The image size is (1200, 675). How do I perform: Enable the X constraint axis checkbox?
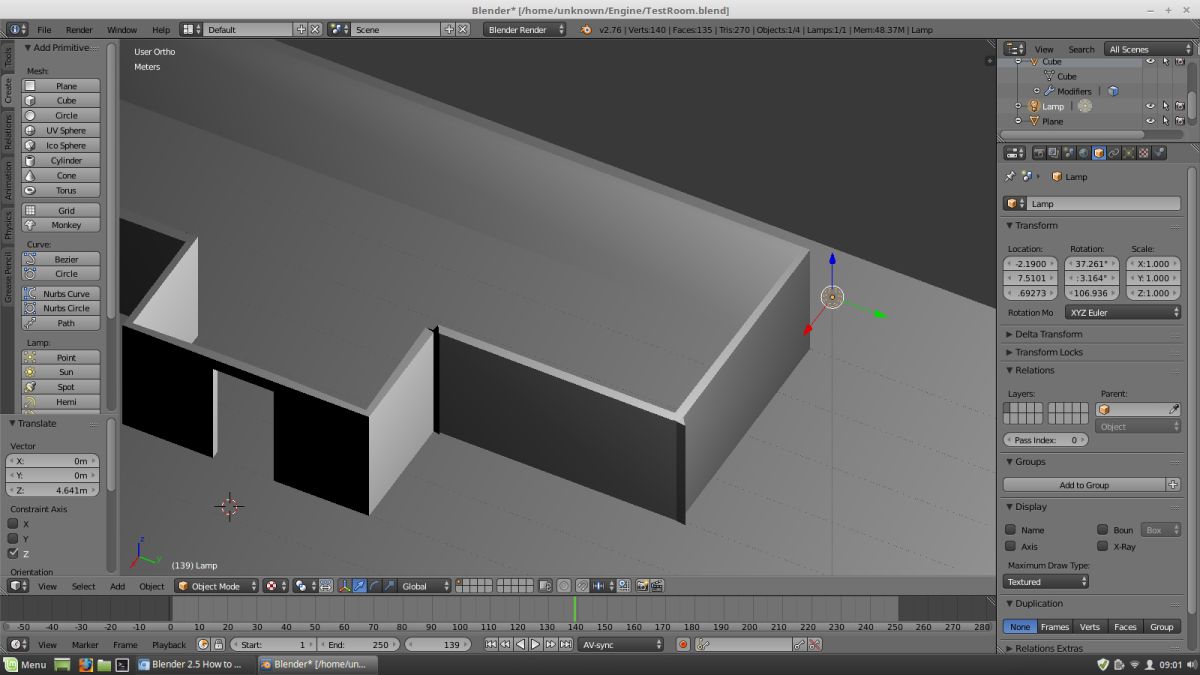click(x=14, y=523)
